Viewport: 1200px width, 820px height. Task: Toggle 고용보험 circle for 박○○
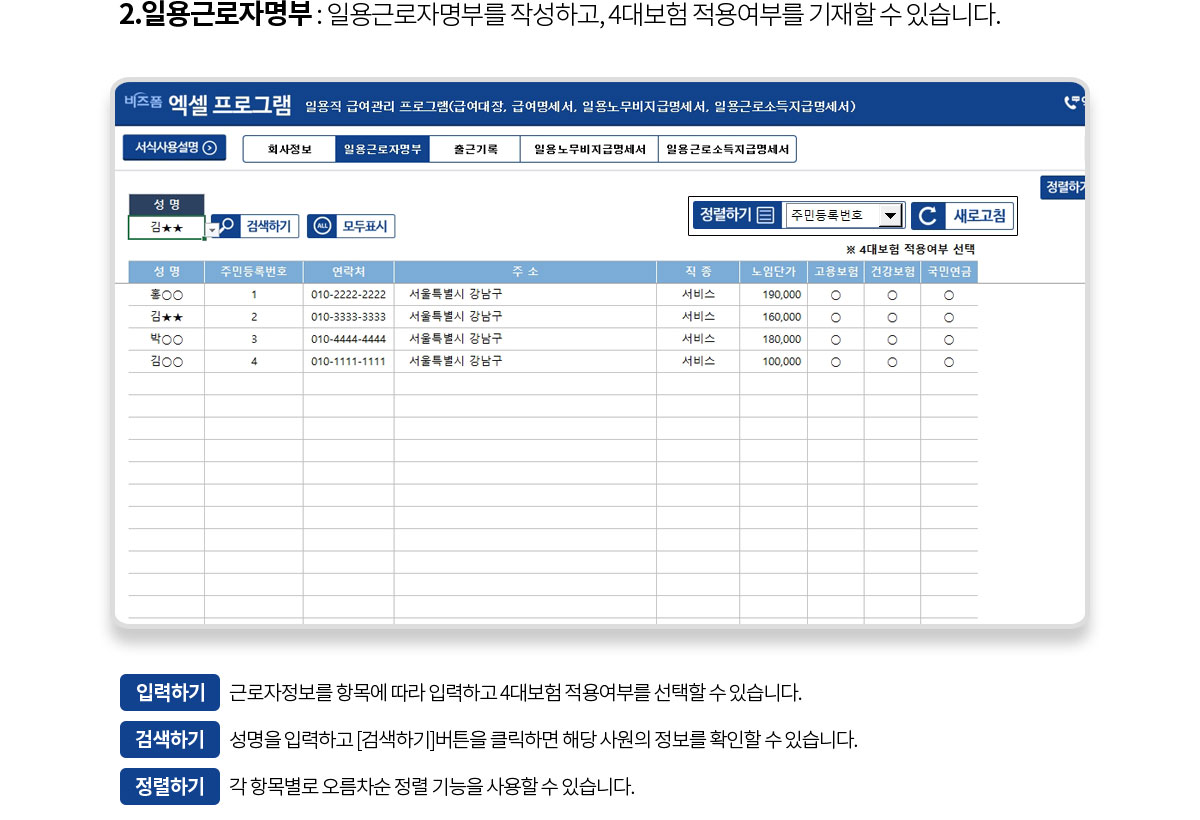(x=835, y=339)
